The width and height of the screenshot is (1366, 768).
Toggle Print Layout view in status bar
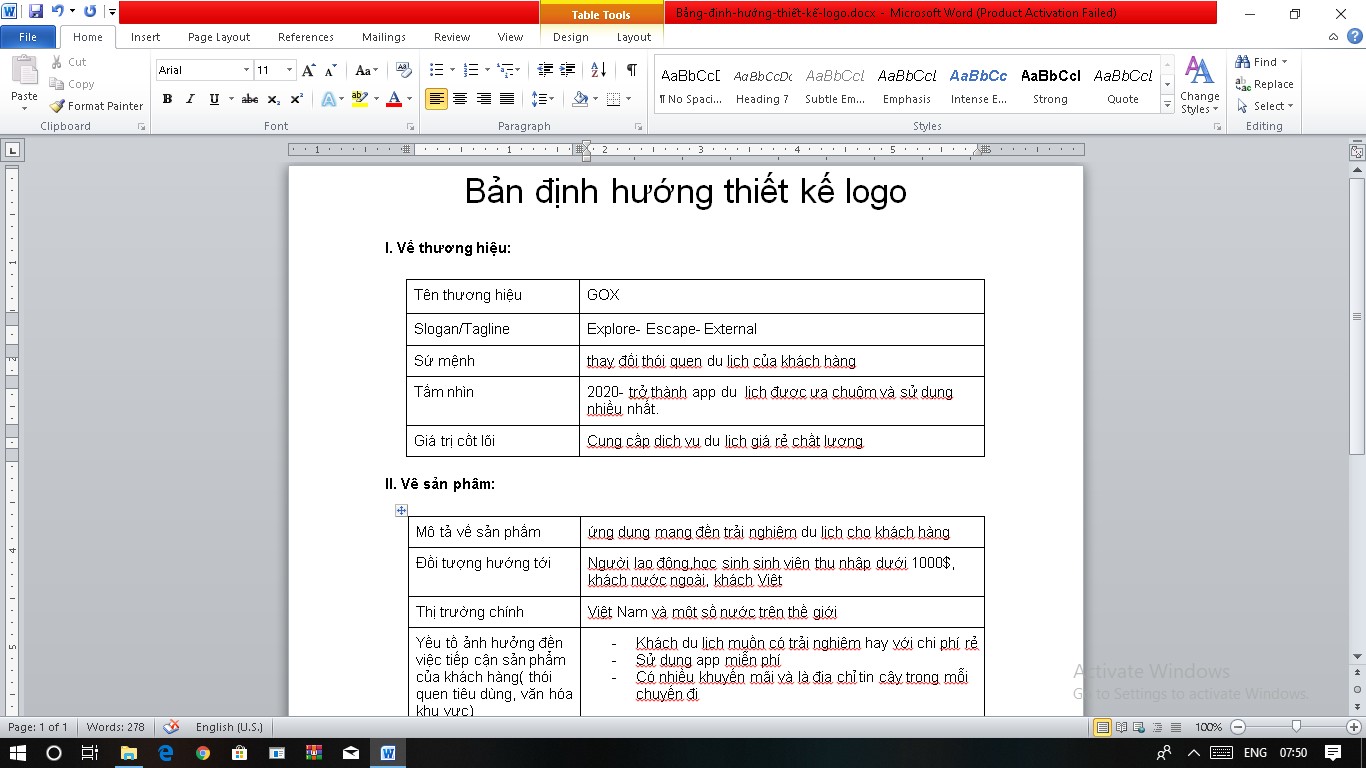pos(1103,727)
